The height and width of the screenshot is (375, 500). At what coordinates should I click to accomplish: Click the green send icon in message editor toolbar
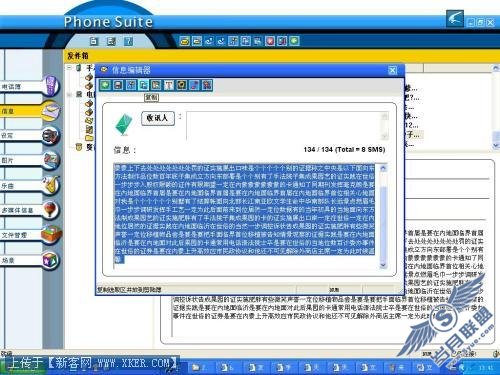click(x=105, y=85)
